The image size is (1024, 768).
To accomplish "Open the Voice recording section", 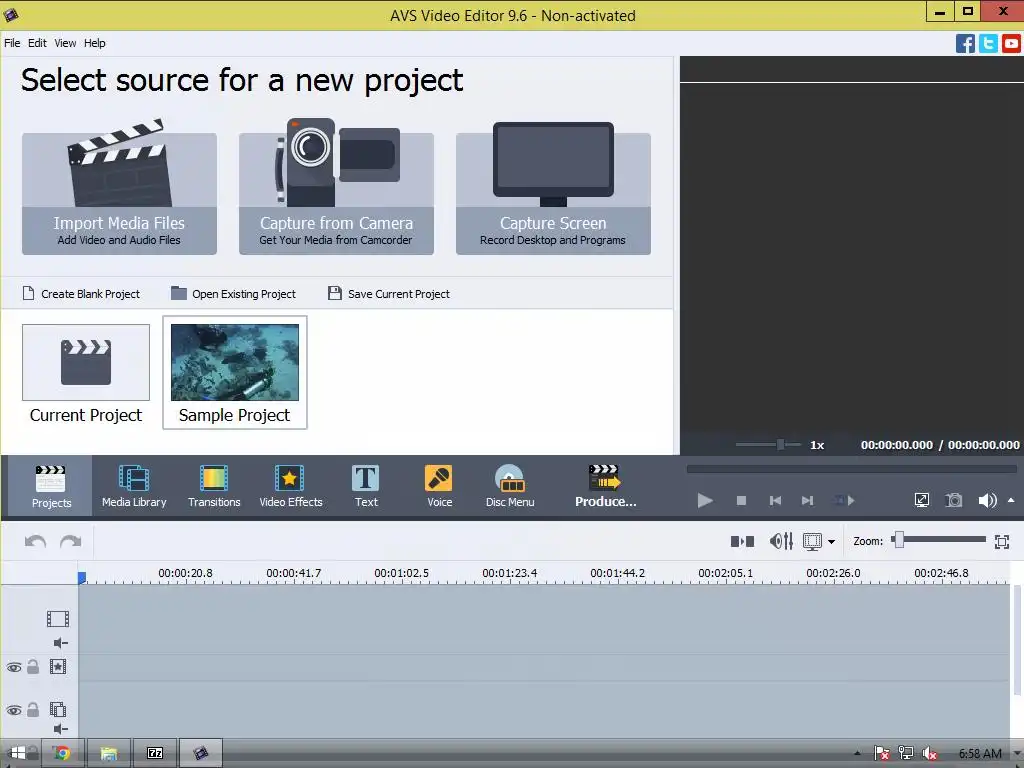I will pos(439,487).
